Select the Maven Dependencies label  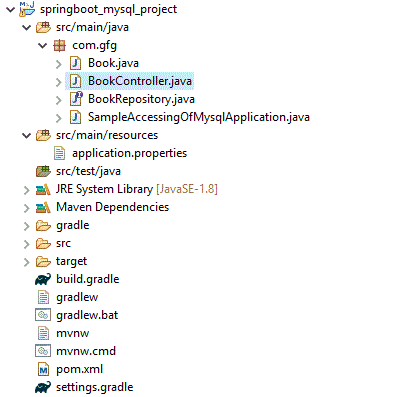[x=113, y=207]
